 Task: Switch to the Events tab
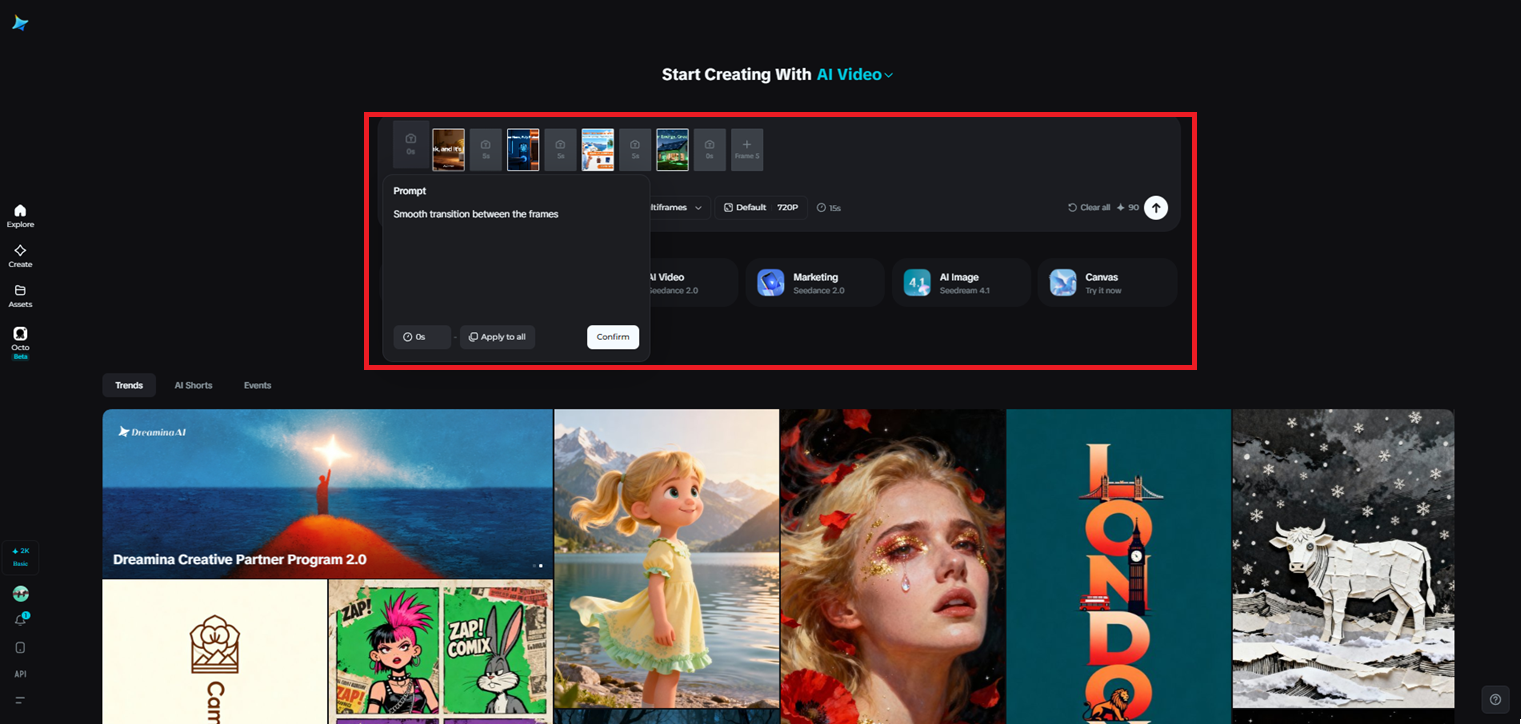257,385
